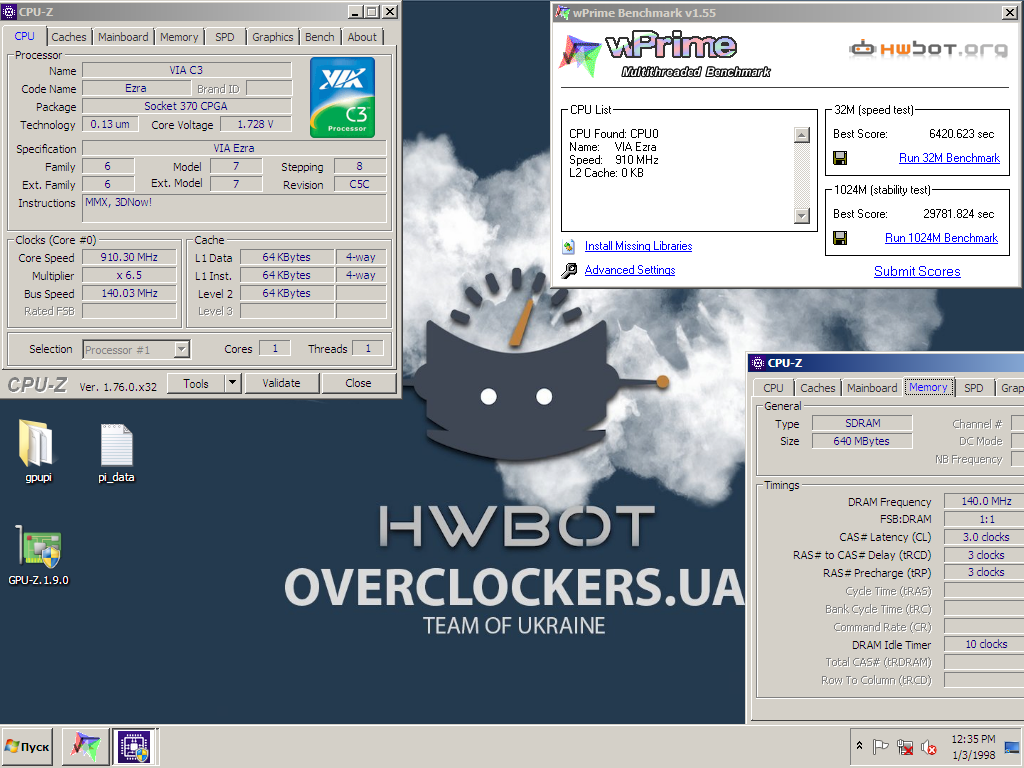
Task: Click the Close button in CPU-Z
Action: (358, 383)
